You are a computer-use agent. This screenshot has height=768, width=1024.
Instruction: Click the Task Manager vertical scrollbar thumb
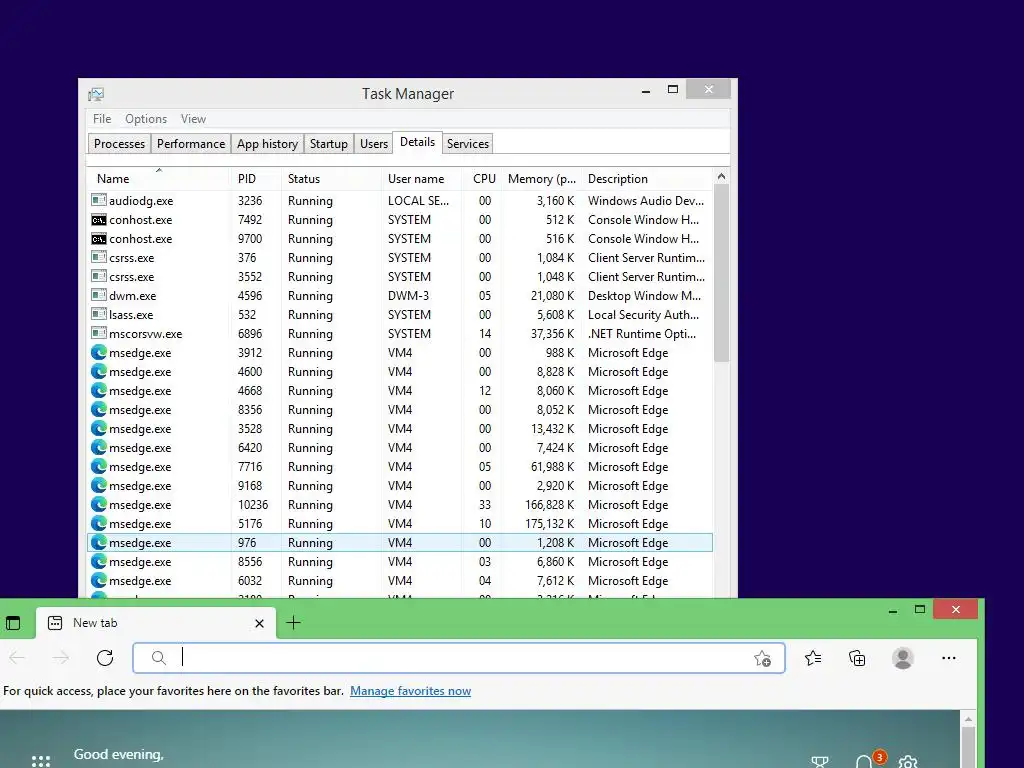(x=721, y=273)
